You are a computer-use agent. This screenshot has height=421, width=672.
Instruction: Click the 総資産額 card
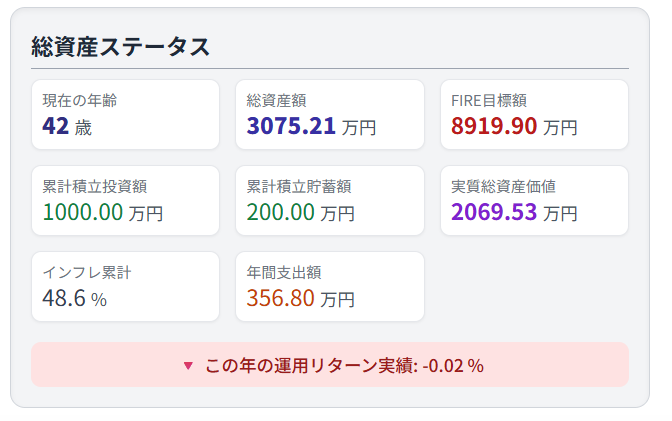330,114
